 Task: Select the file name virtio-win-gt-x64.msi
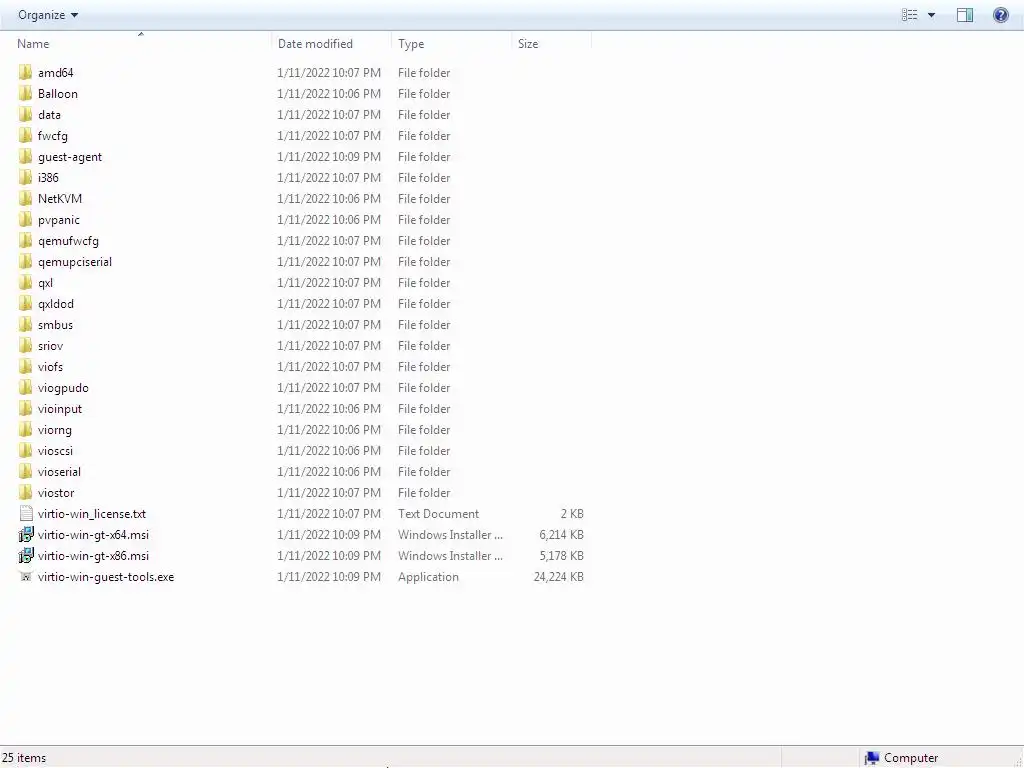pos(93,535)
